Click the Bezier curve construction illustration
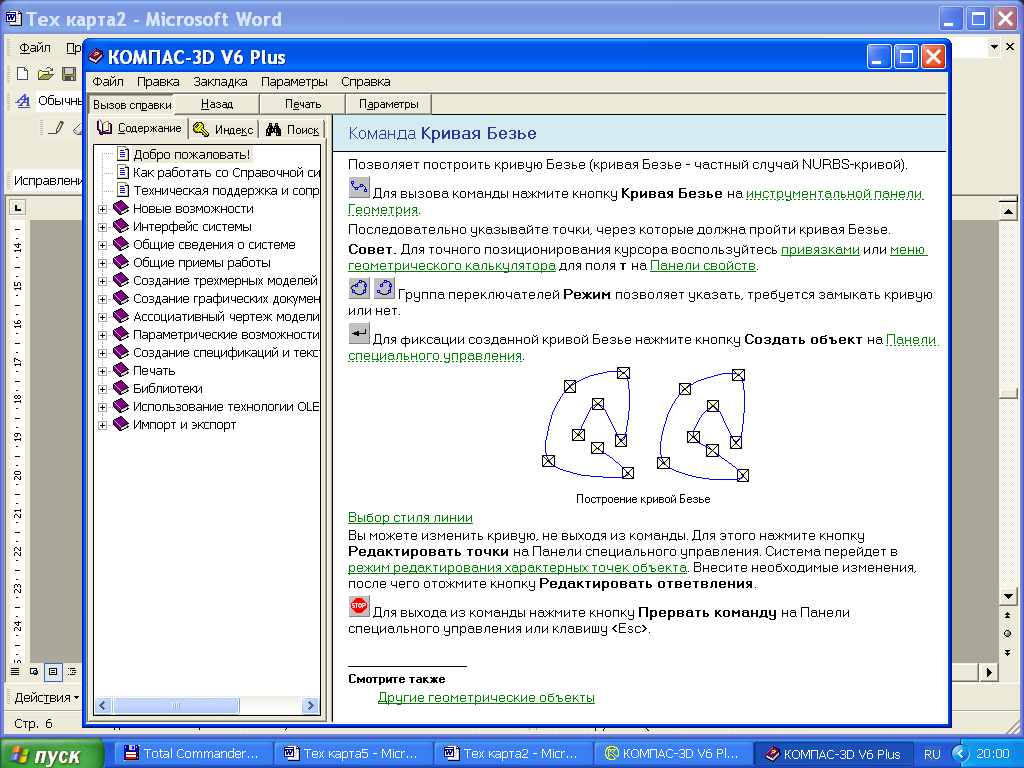The height and width of the screenshot is (768, 1024). (643, 425)
